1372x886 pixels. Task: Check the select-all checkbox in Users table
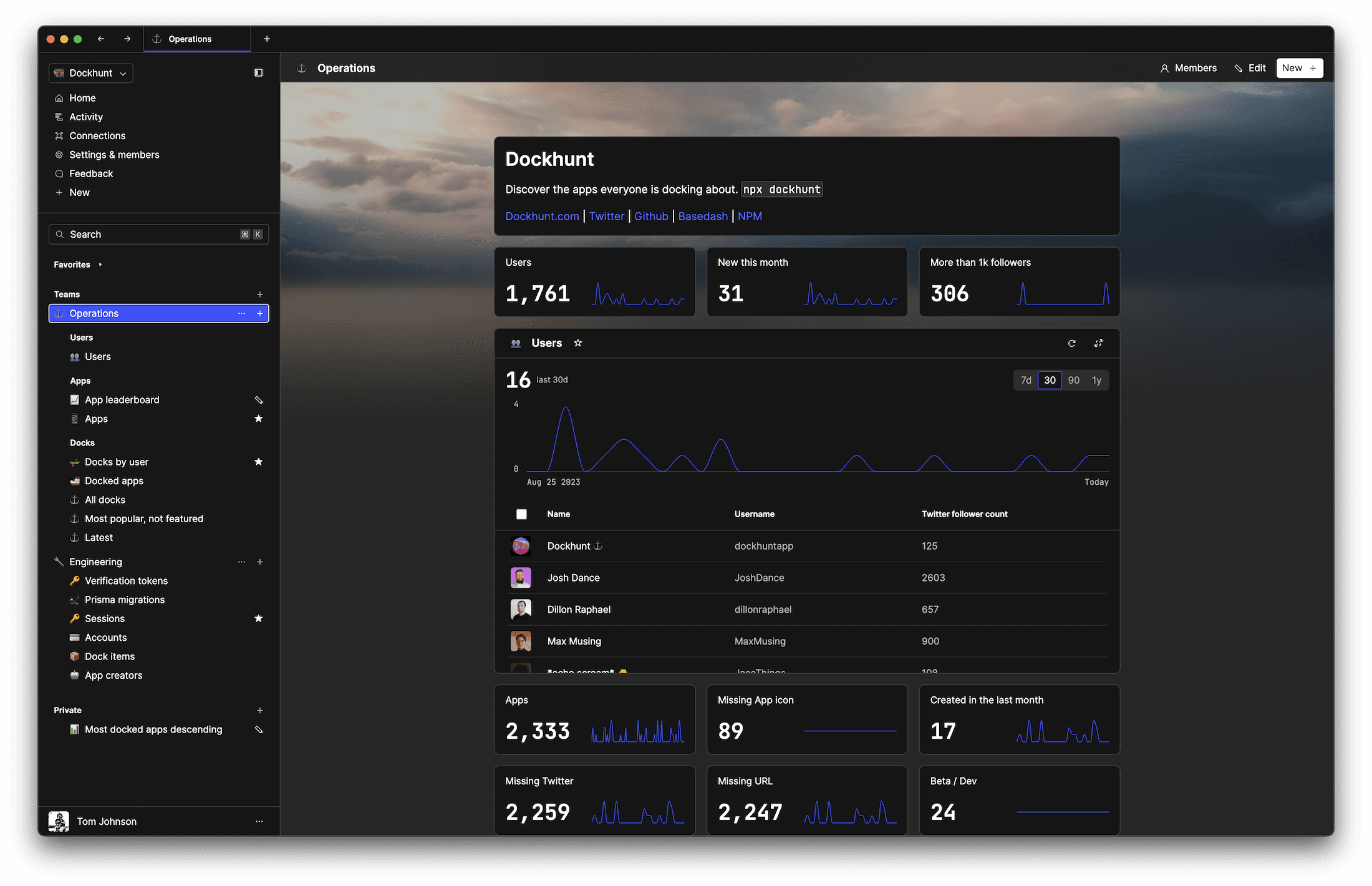(521, 514)
